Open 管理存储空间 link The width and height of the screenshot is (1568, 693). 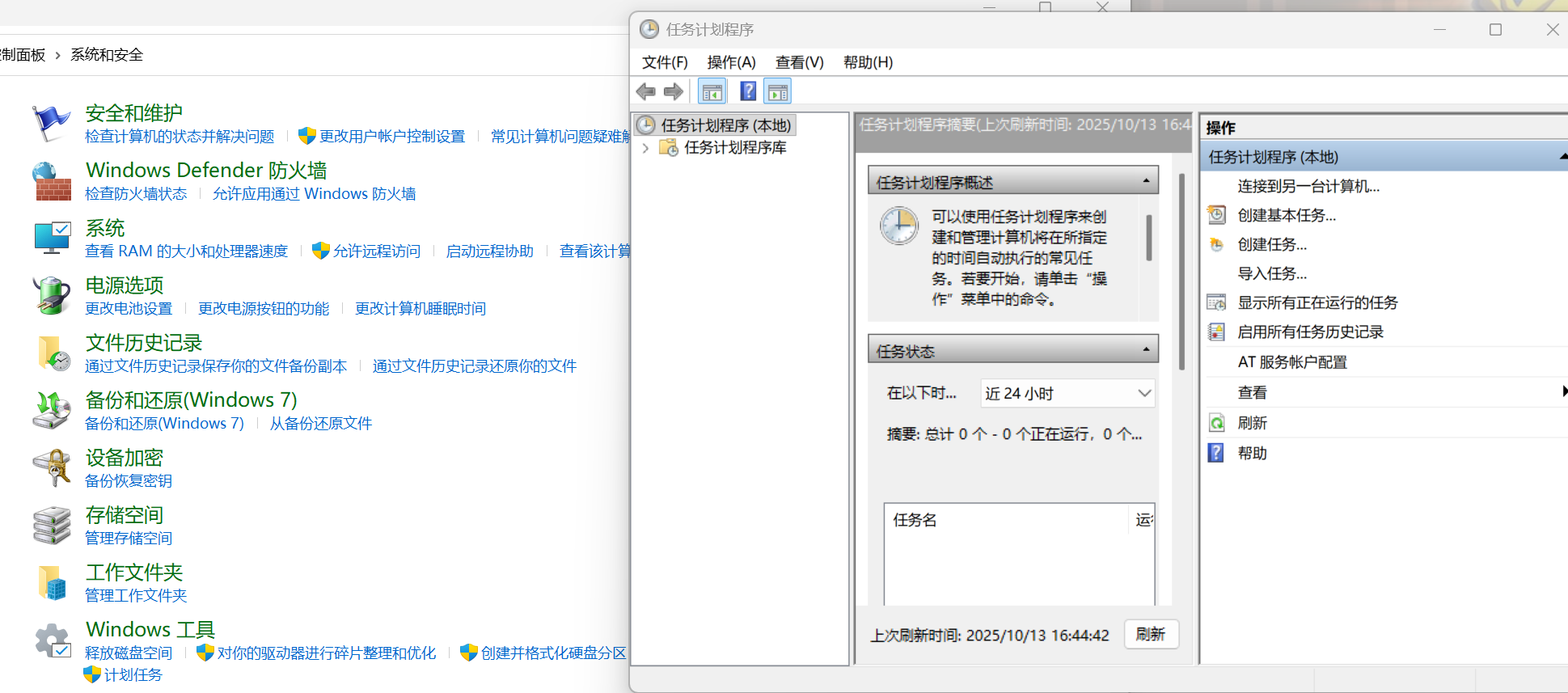point(129,539)
